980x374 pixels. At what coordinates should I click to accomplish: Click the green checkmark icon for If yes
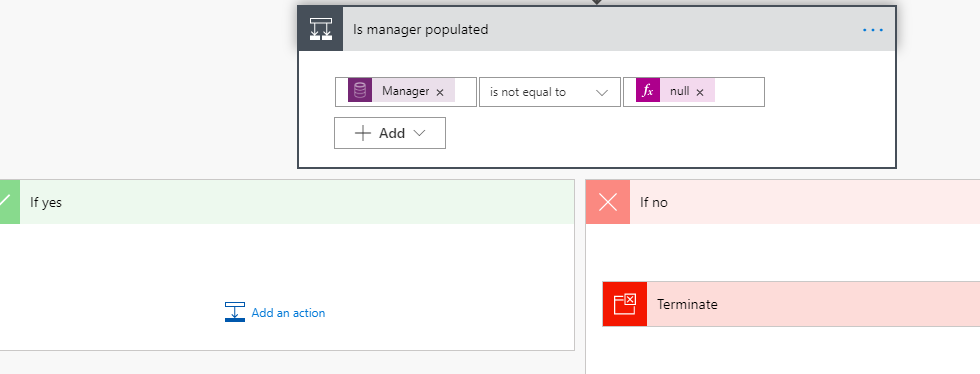pyautogui.click(x=9, y=202)
